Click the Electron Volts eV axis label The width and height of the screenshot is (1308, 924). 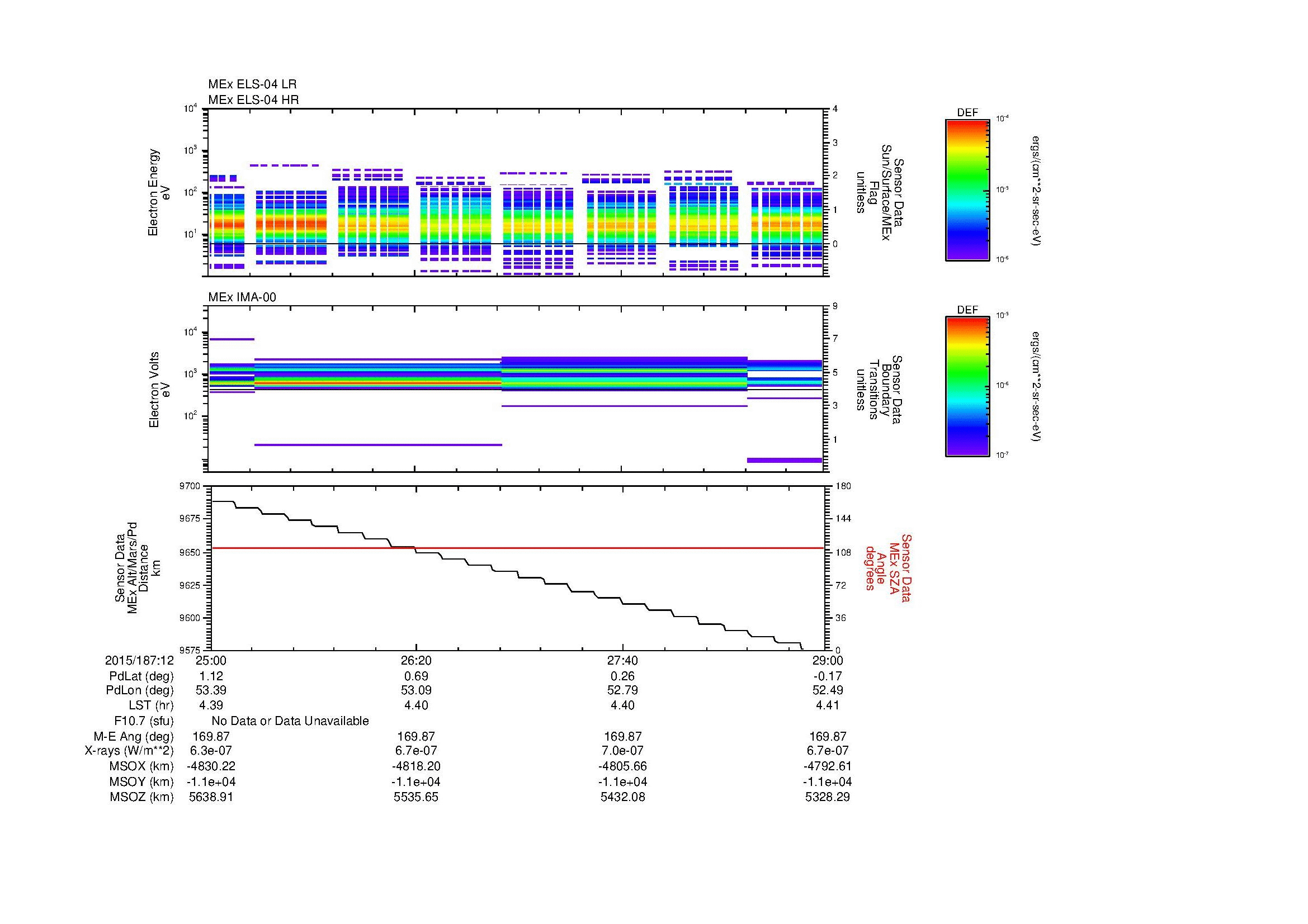tap(159, 390)
